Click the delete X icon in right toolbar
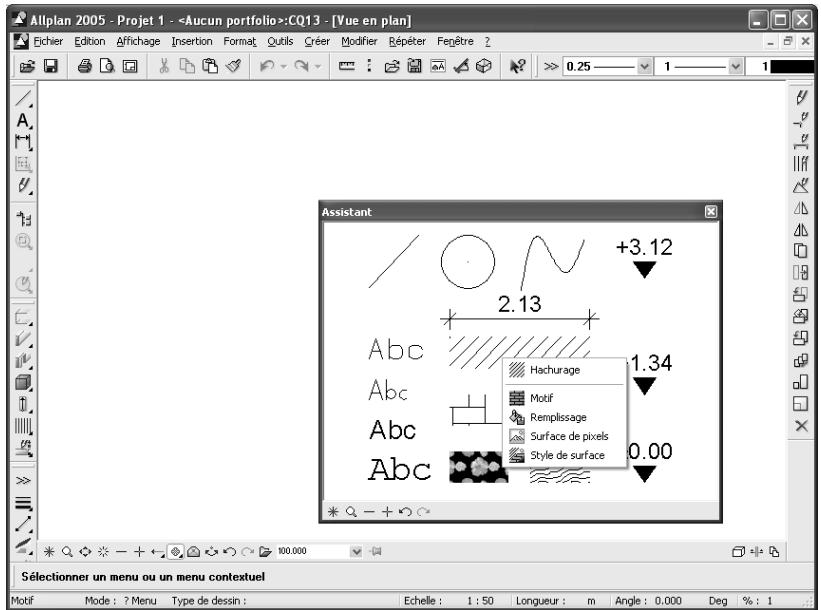 [x=801, y=426]
